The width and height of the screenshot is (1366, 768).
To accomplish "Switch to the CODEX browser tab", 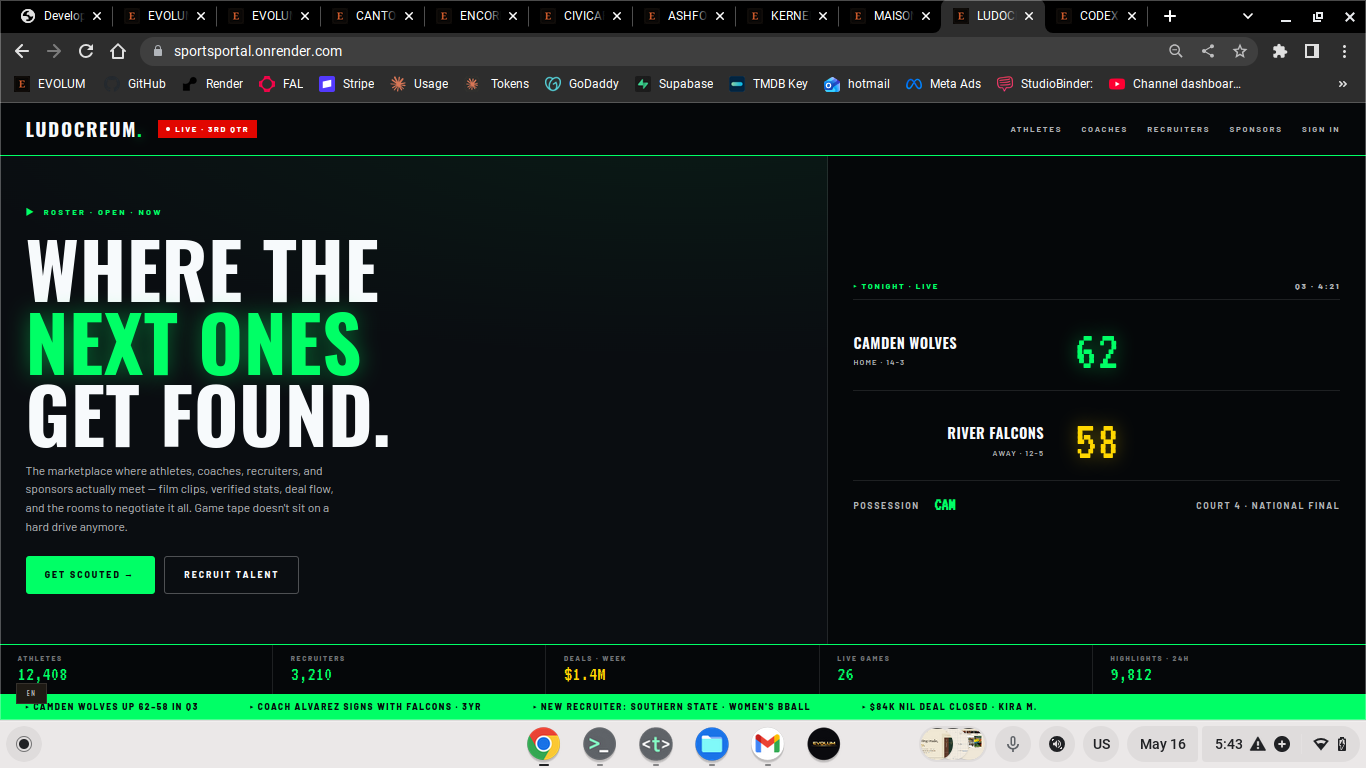I will [1097, 16].
